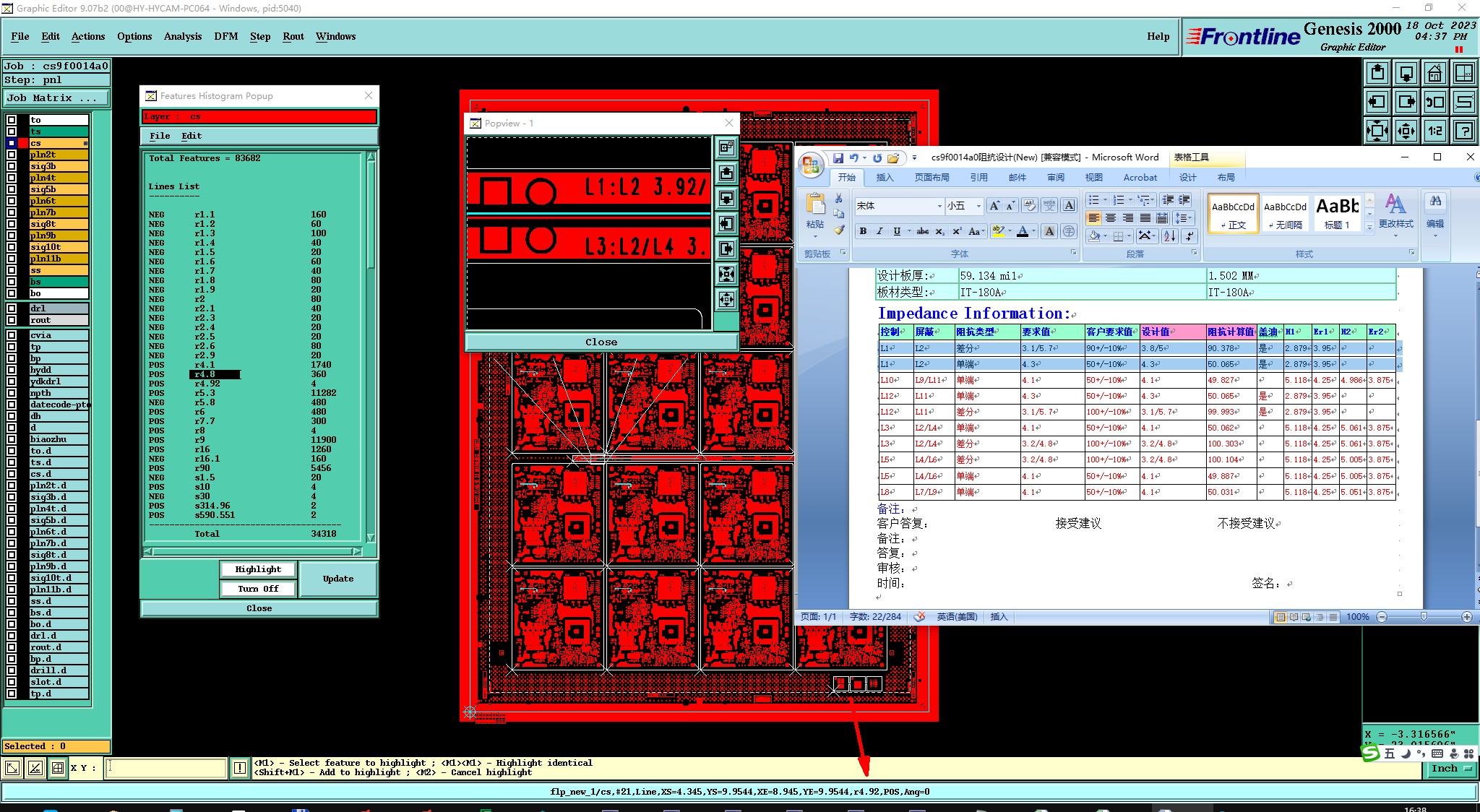This screenshot has height=812, width=1480.
Task: Center-align text in Word
Action: tap(1111, 218)
